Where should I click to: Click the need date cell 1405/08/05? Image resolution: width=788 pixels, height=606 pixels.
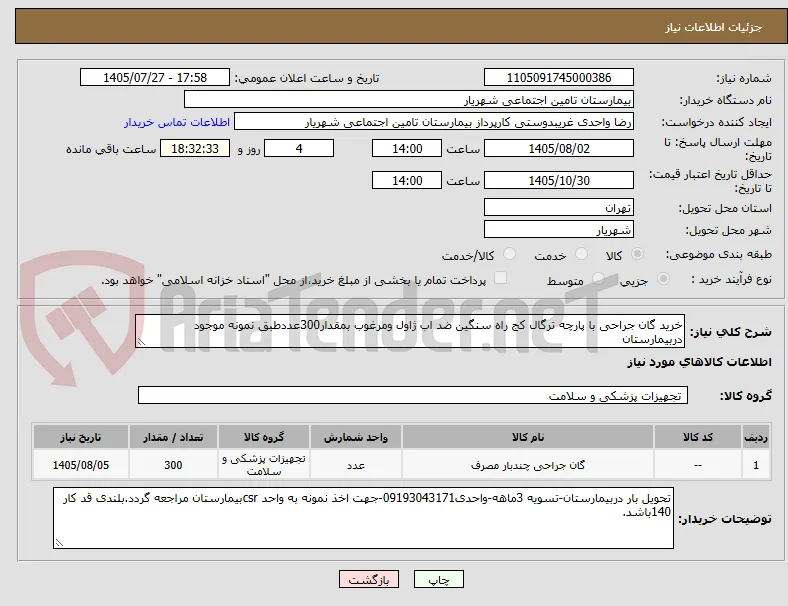click(x=80, y=465)
